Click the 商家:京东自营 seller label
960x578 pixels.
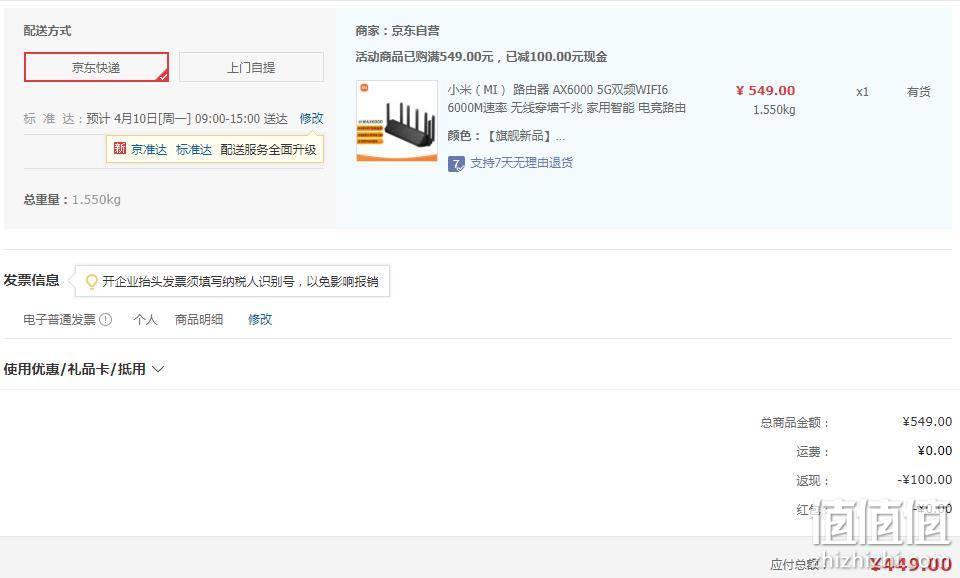[x=397, y=31]
